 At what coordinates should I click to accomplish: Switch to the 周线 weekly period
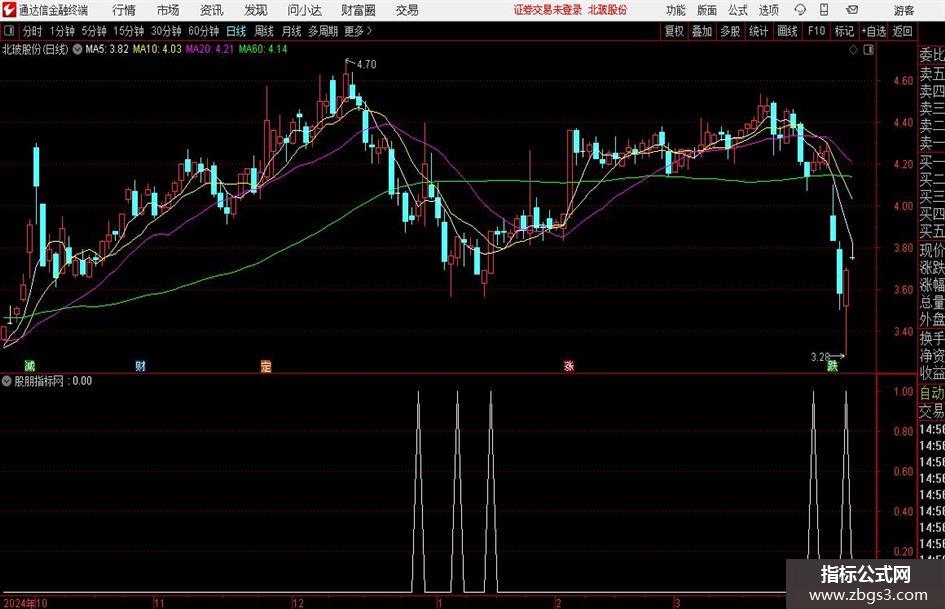pyautogui.click(x=264, y=31)
